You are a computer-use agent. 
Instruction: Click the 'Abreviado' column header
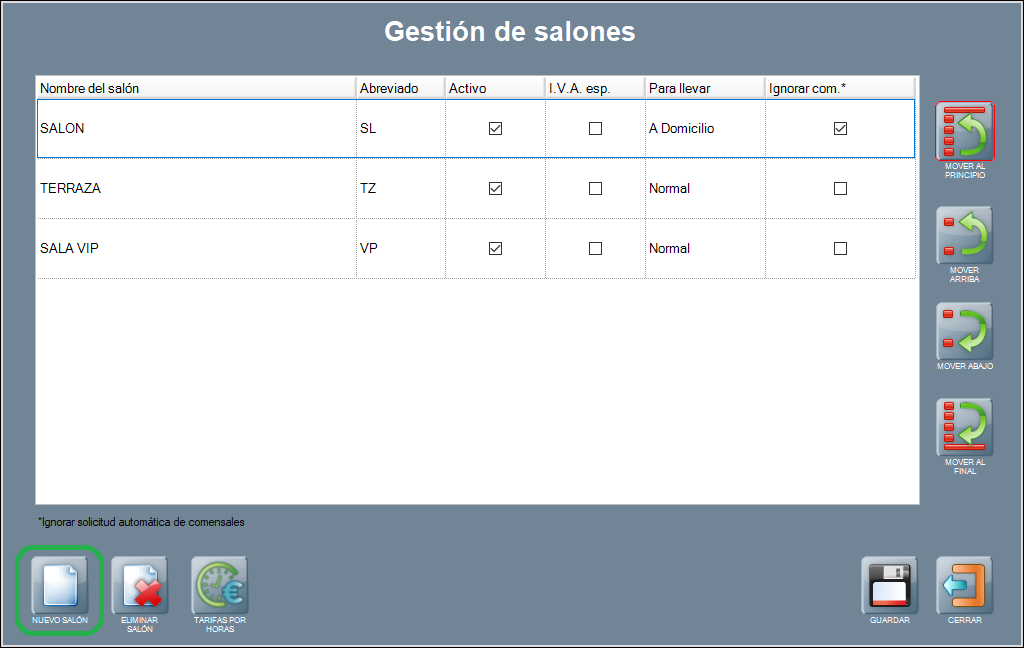[x=400, y=88]
